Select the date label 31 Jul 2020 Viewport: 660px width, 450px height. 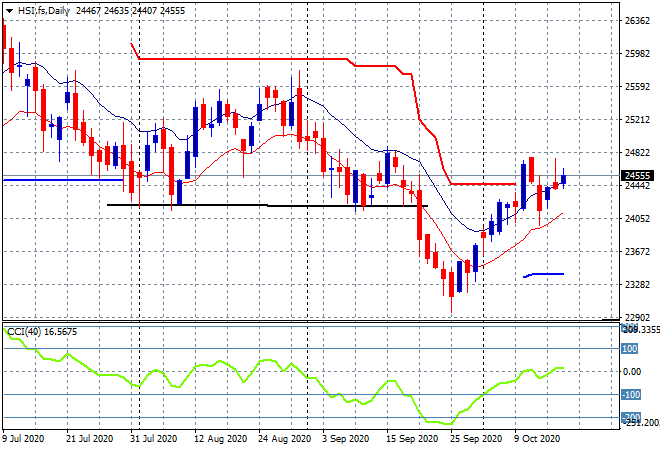tap(153, 439)
